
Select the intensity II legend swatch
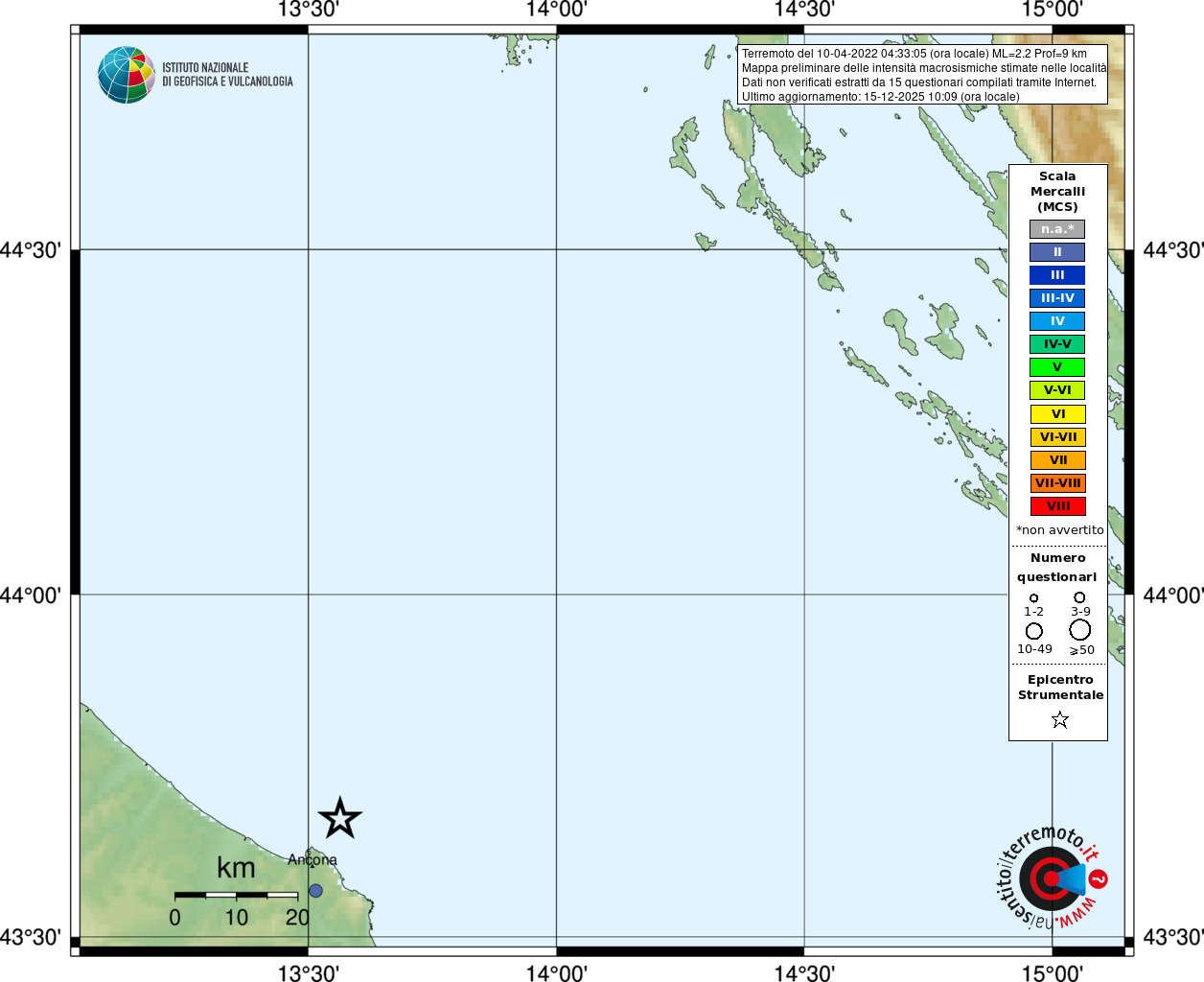[x=1057, y=252]
